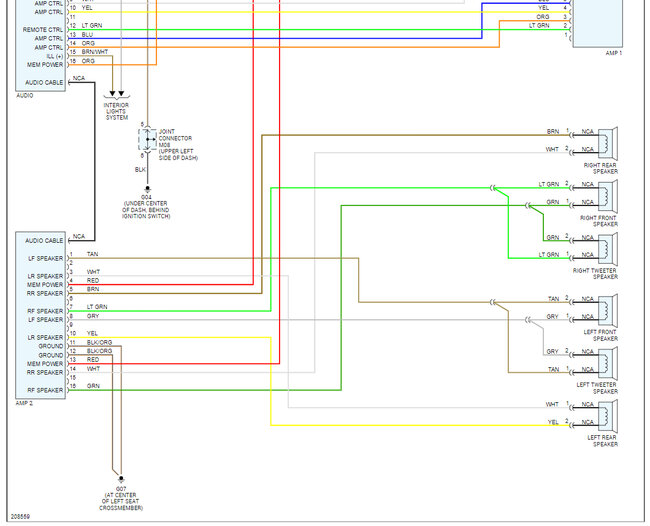Click the 'GRN' wire label at AMP 2 pin 16
650x526 pixels.
click(x=93, y=386)
